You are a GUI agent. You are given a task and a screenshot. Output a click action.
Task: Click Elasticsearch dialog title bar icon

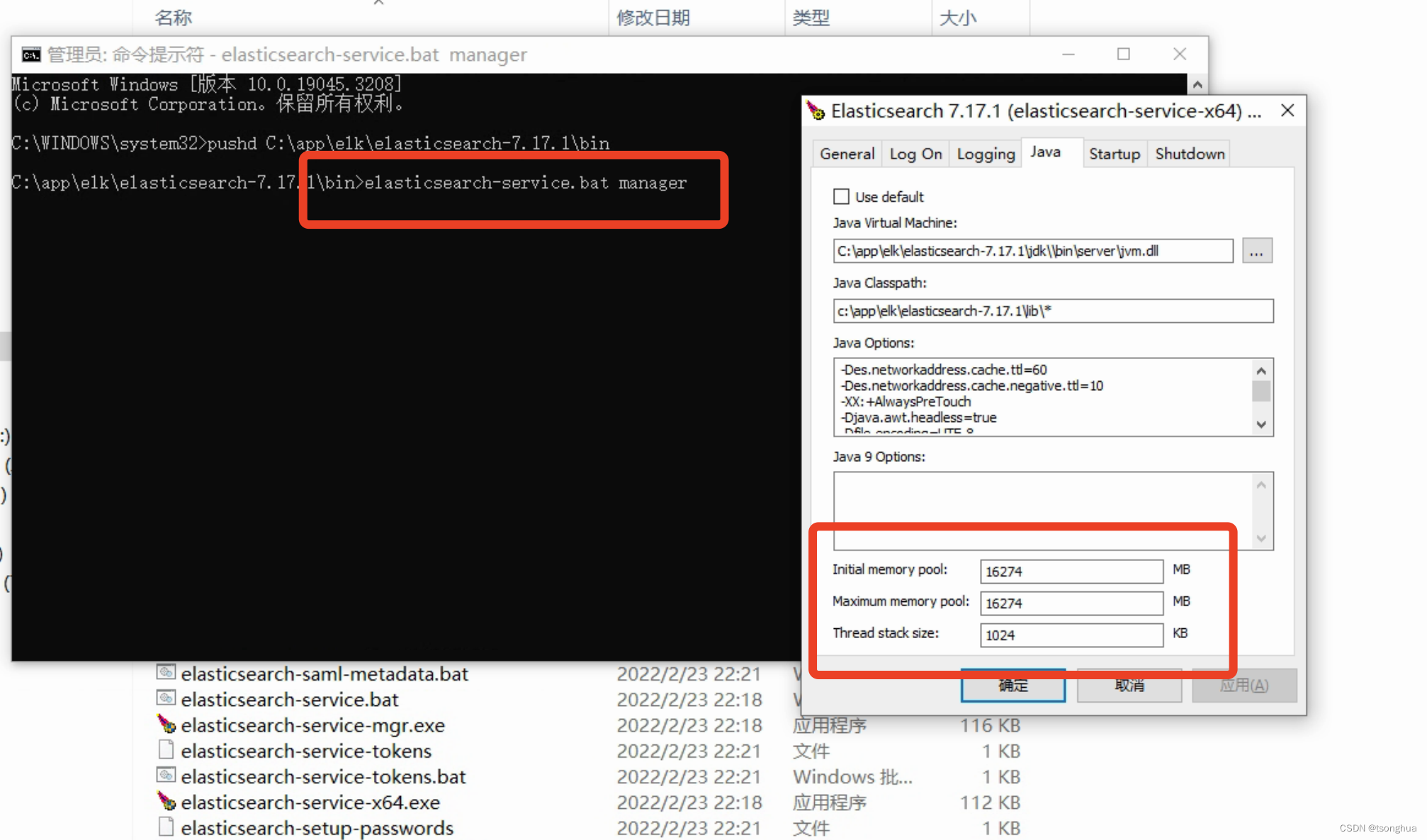pyautogui.click(x=816, y=111)
